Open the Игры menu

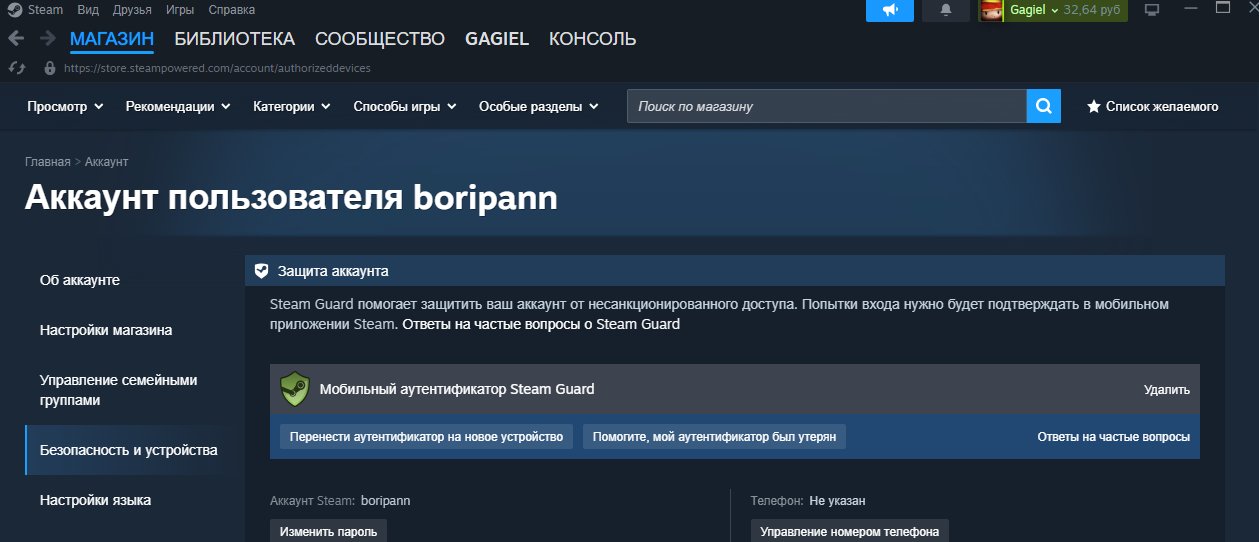click(180, 10)
